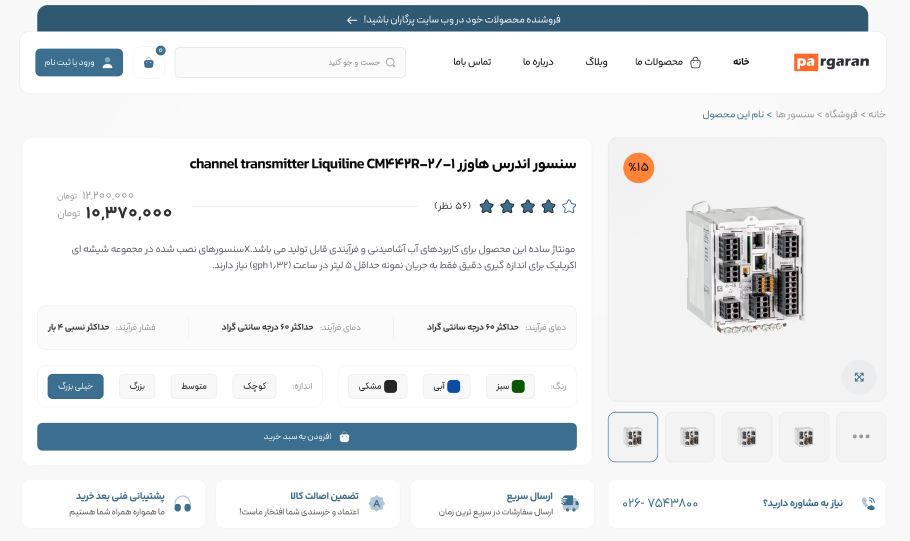Click the product title text
Viewport: 910px width, 541px height.
[383, 164]
